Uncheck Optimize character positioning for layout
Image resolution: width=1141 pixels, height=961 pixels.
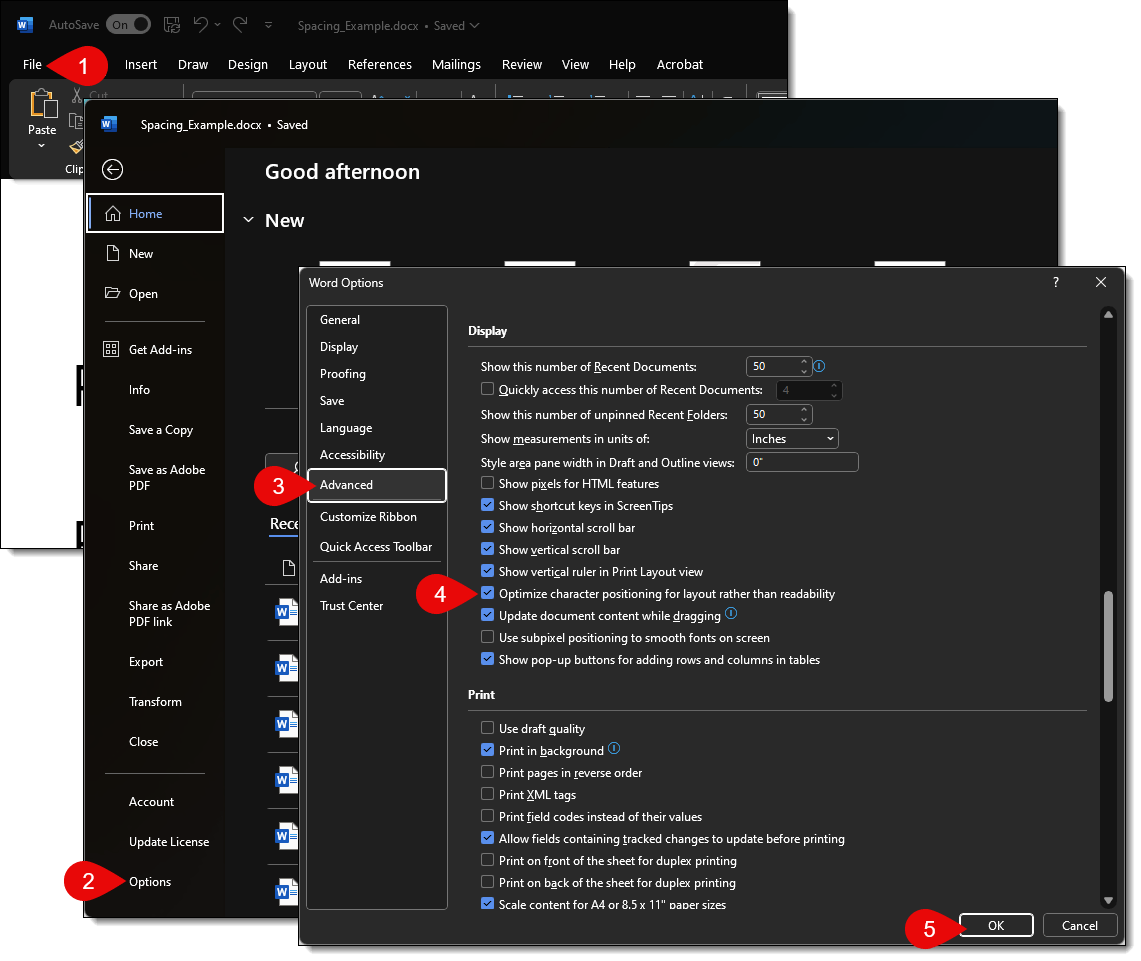coord(488,593)
